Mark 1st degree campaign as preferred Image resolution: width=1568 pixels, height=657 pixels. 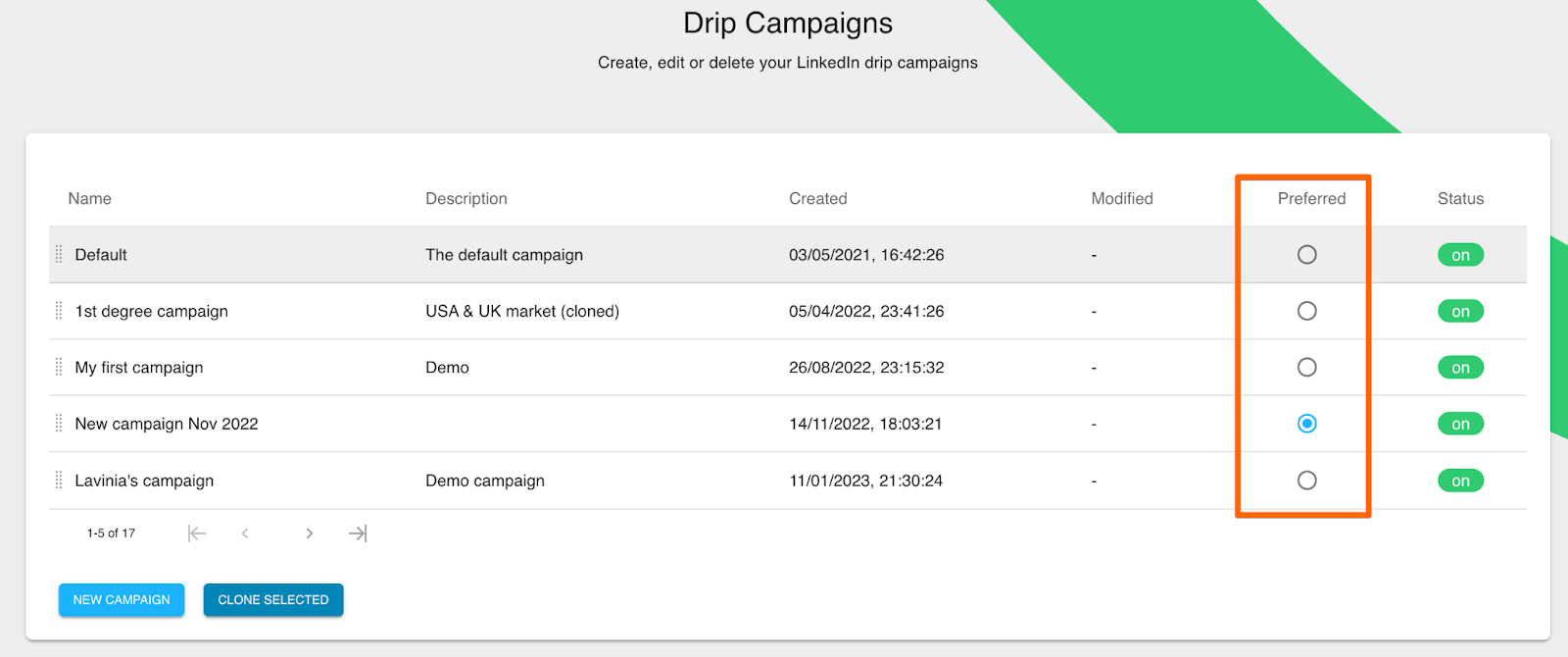coord(1306,311)
